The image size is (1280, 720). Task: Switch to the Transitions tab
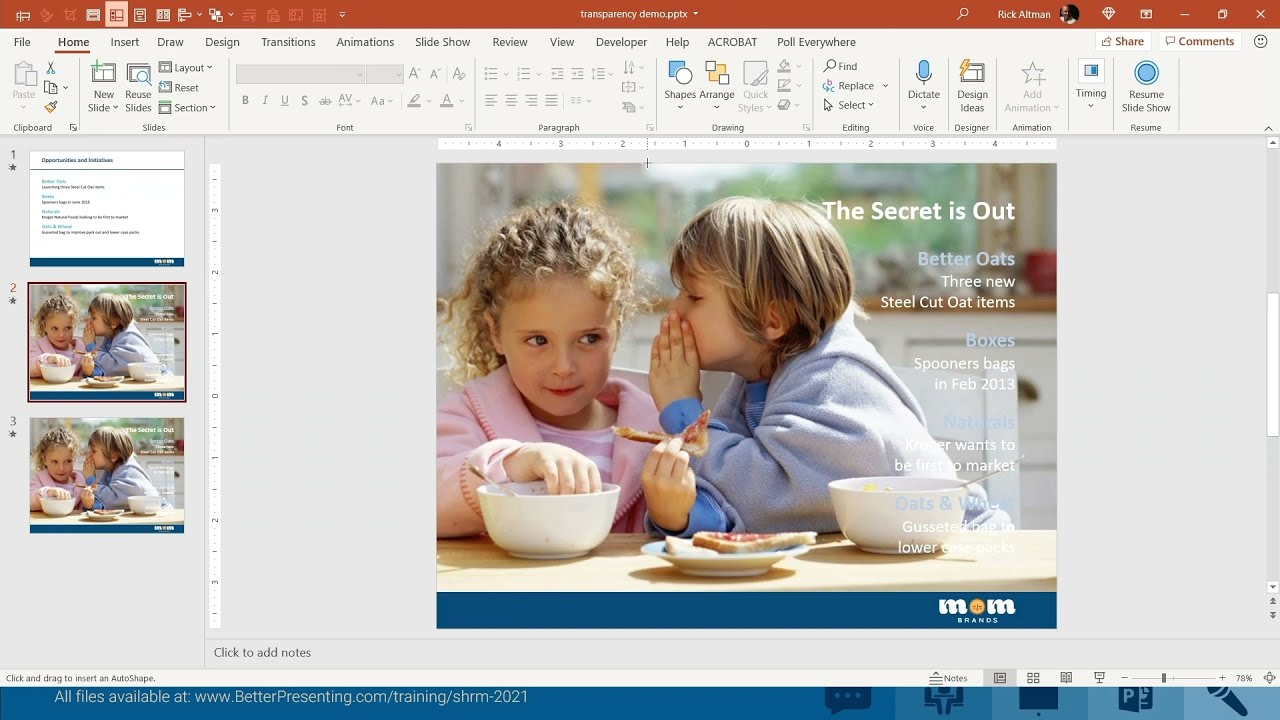[x=288, y=42]
